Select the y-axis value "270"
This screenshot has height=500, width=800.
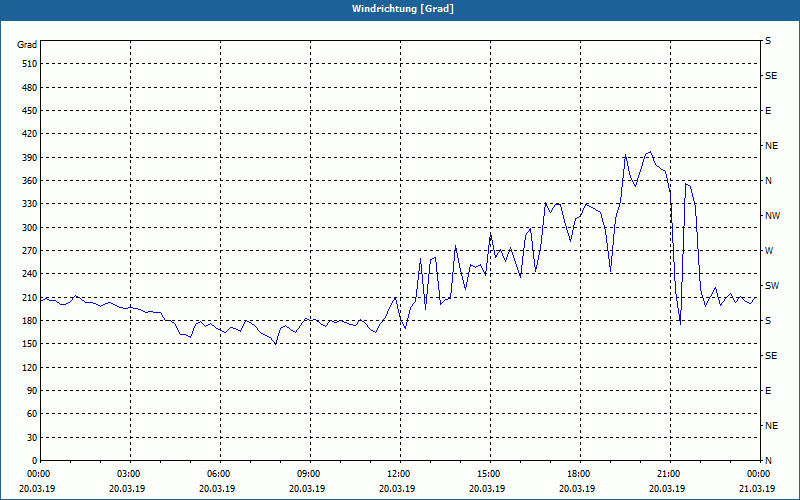coord(30,251)
